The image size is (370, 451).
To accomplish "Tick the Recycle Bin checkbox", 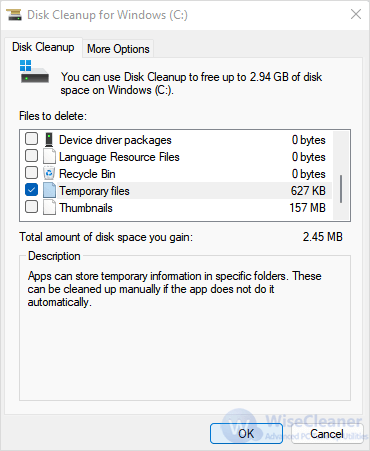I will (32, 173).
